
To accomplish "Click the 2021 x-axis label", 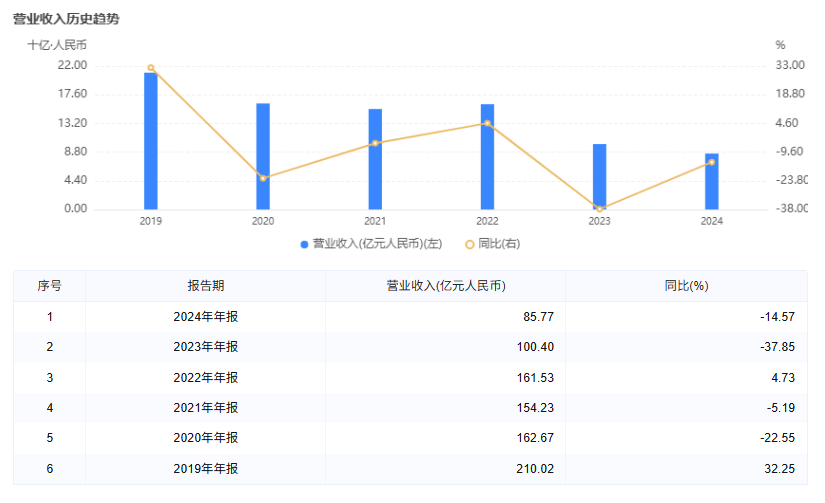I will tap(375, 222).
